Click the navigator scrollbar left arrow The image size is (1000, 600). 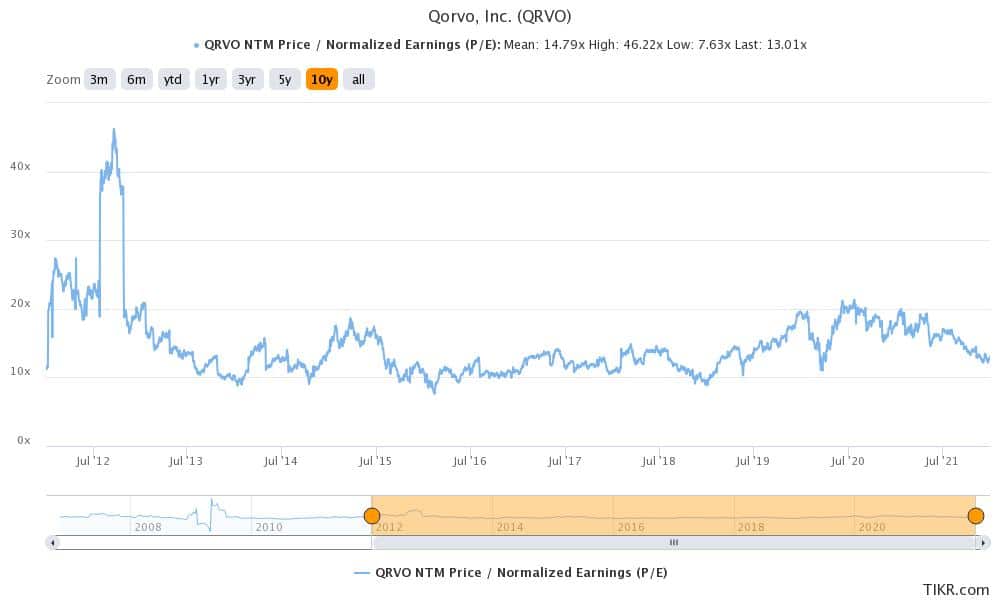pos(53,543)
